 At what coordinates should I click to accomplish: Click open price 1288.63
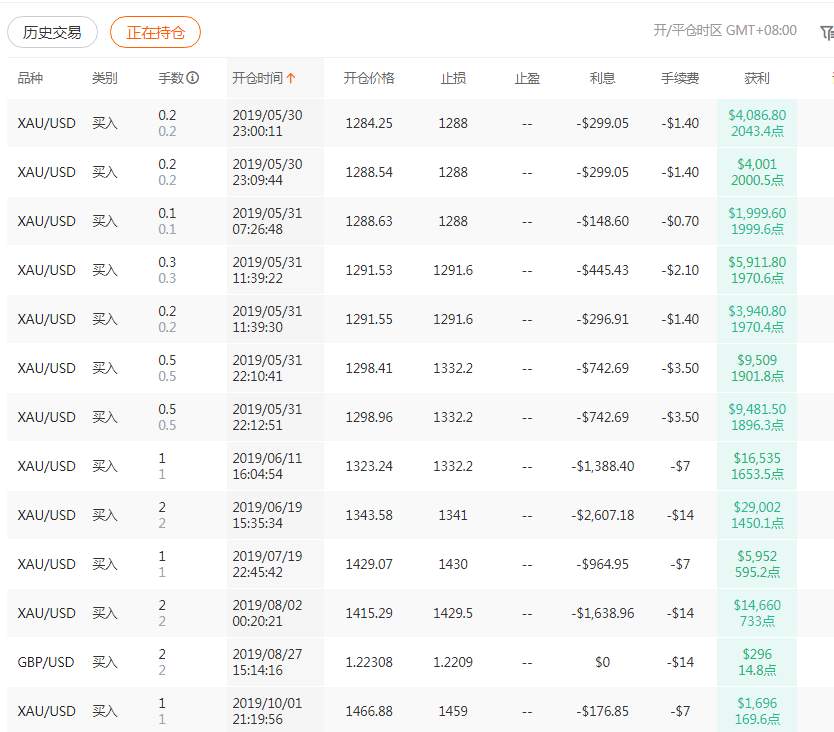click(369, 221)
